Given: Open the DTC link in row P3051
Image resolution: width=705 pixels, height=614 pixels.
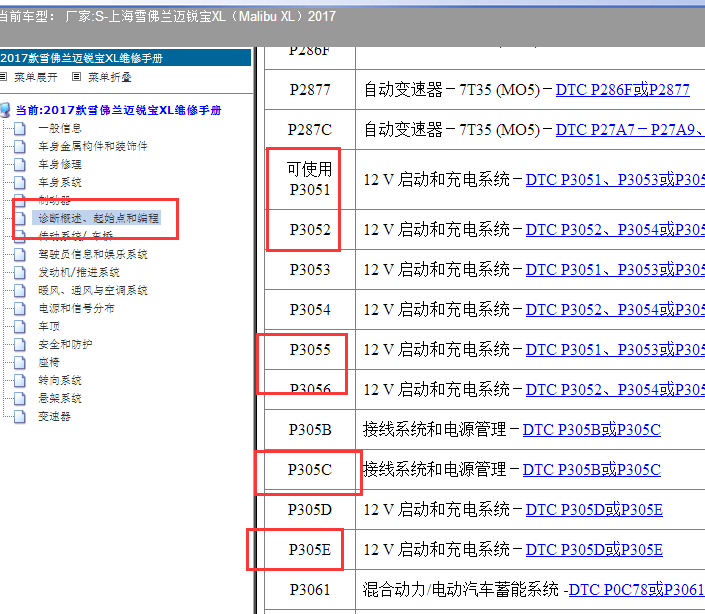Looking at the screenshot, I should (x=616, y=180).
